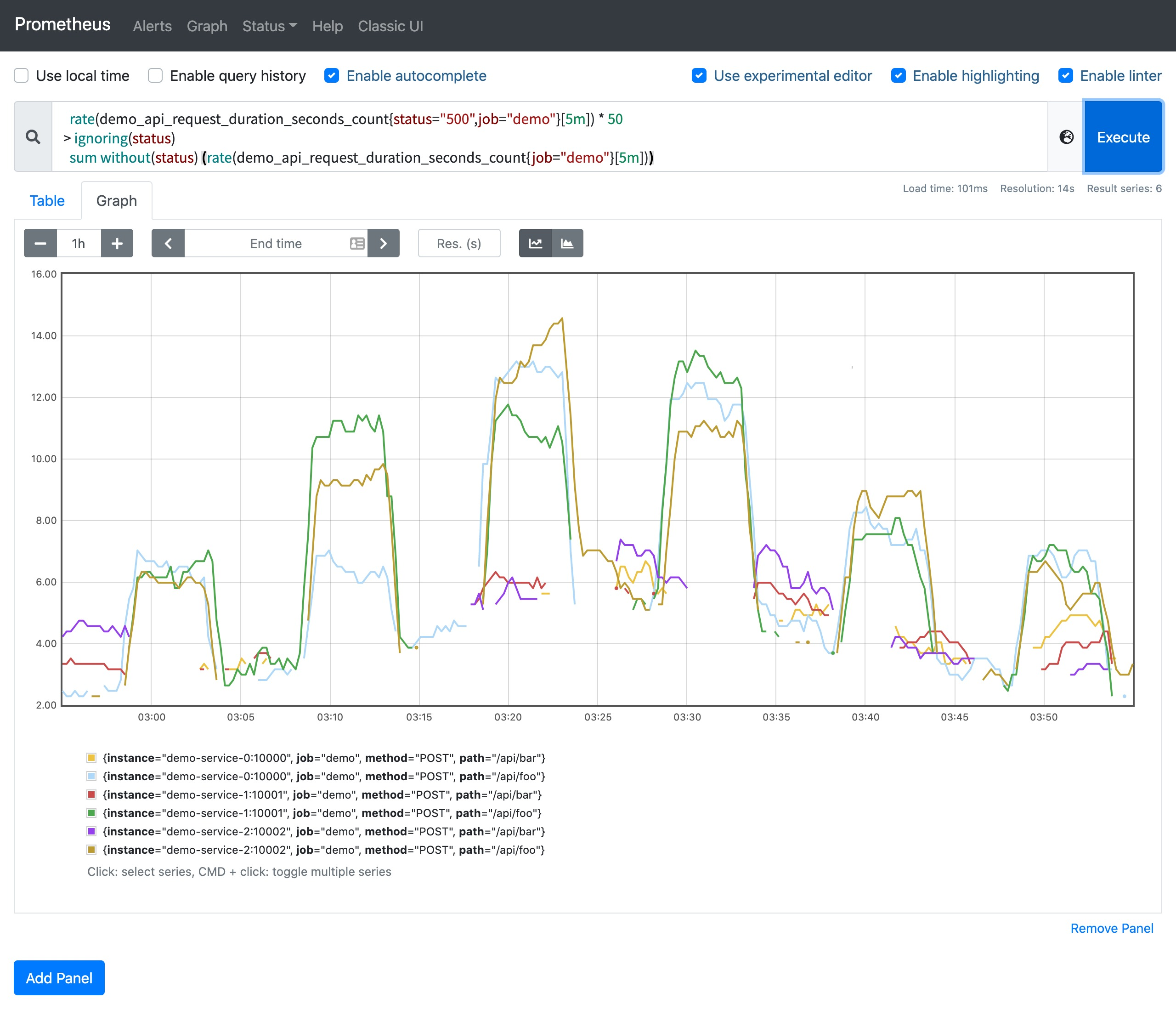Open the end time calendar picker icon
Image resolution: width=1176 pixels, height=1010 pixels.
(357, 244)
